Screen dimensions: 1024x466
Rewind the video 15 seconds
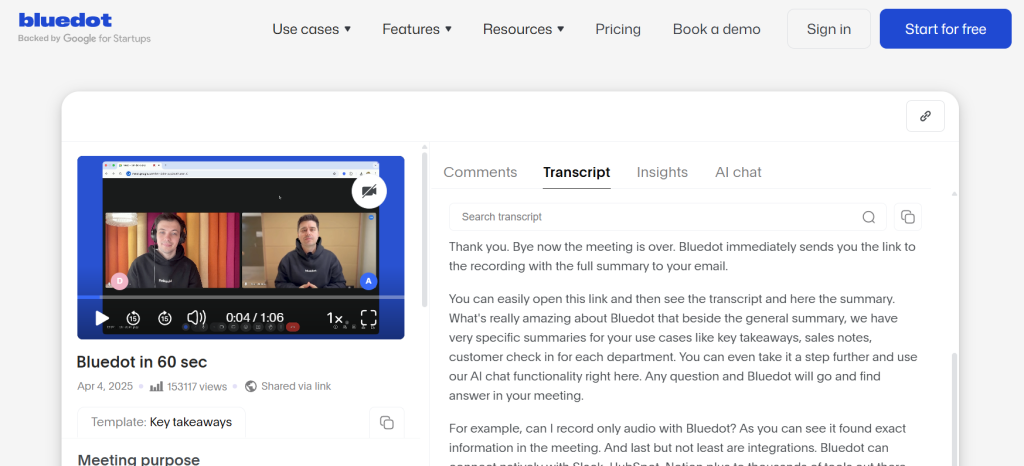pos(133,318)
